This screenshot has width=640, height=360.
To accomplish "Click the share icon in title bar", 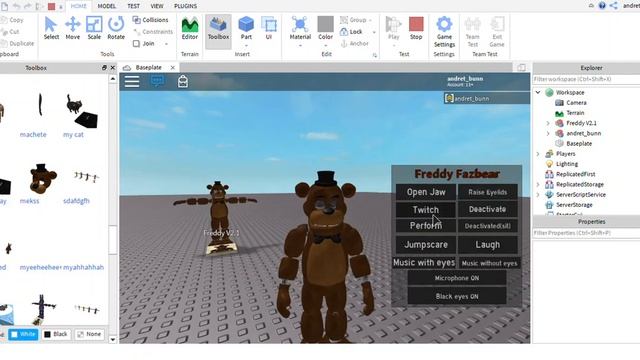I will (x=614, y=5).
